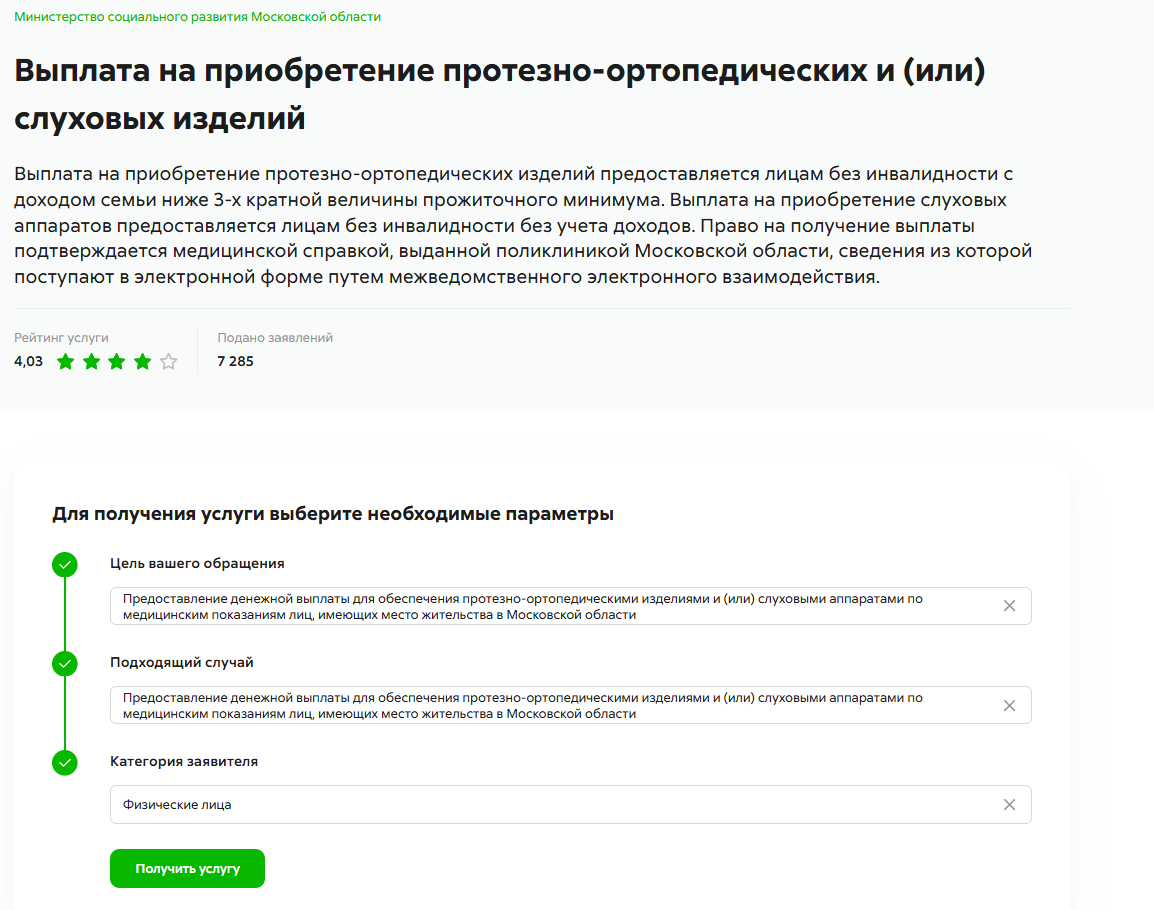The image size is (1154, 910).
Task: Click the Цель вашего обращения label
Action: coord(197,563)
